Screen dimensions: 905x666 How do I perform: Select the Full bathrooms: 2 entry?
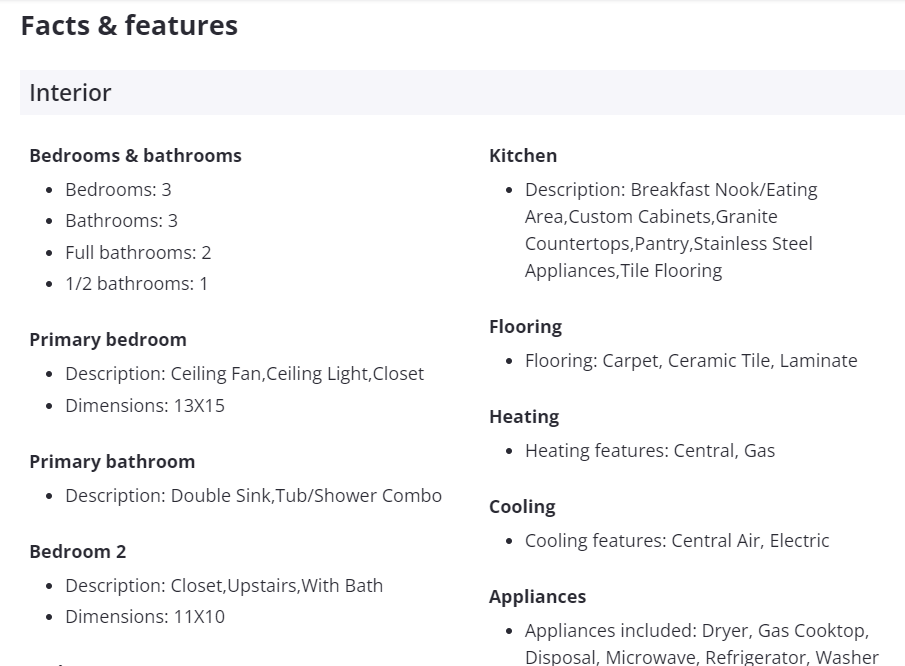(x=138, y=252)
